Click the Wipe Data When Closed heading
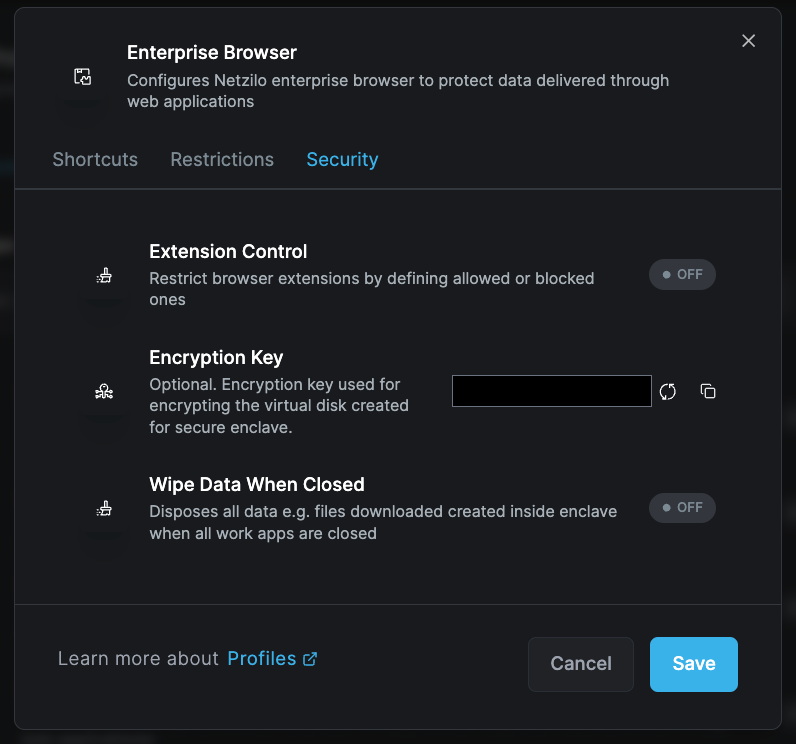This screenshot has height=744, width=796. (x=256, y=485)
